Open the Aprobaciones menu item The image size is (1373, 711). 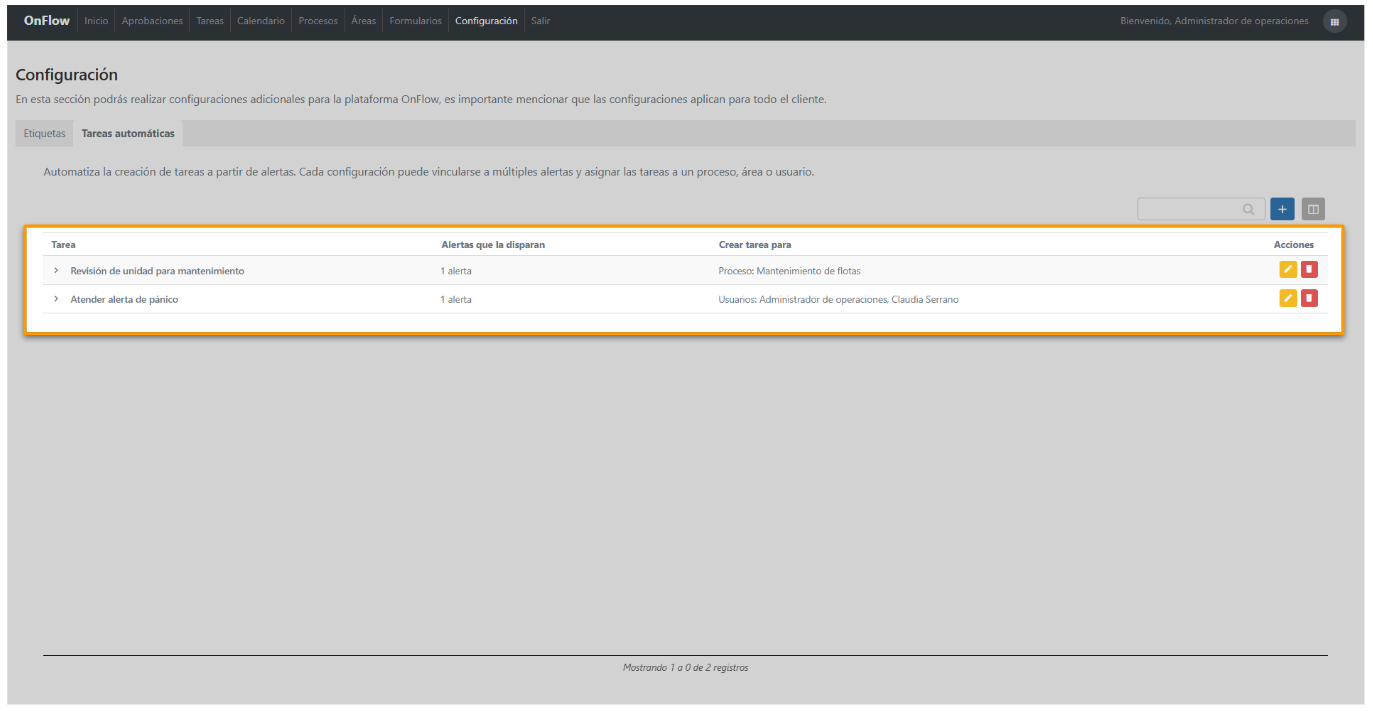152,21
